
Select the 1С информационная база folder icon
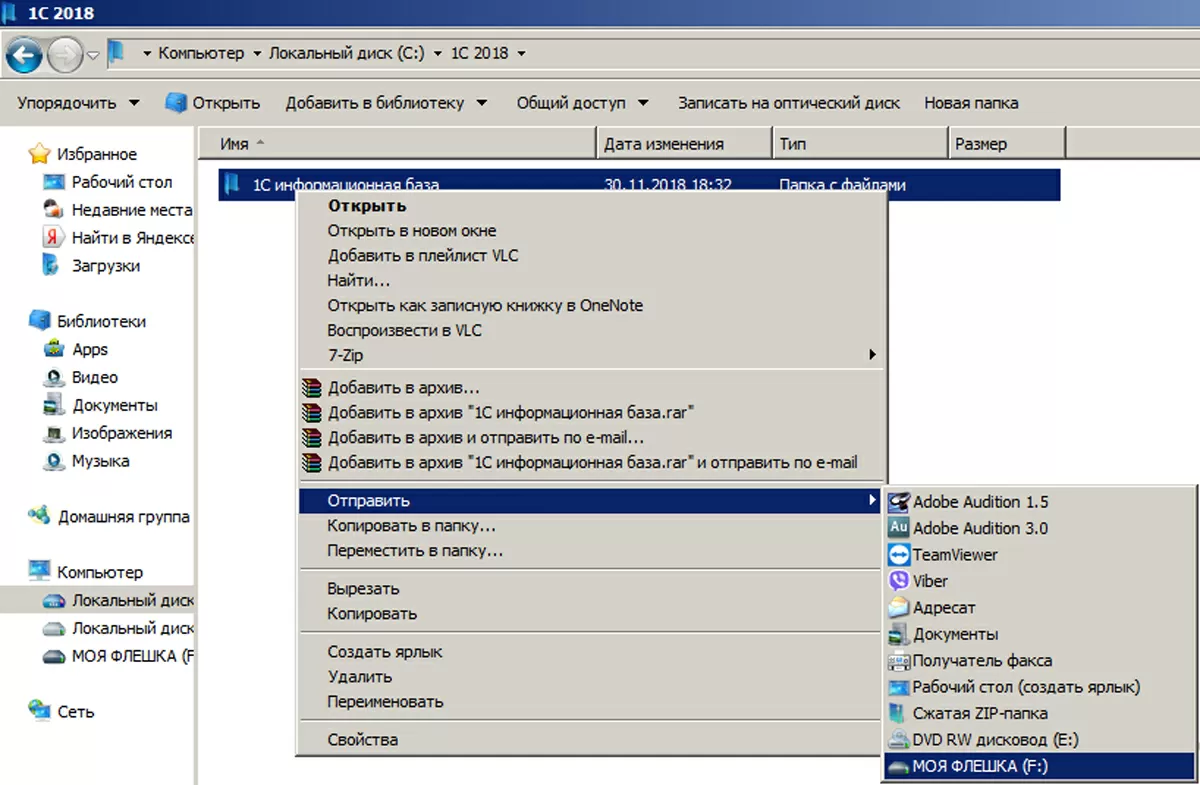(x=233, y=184)
